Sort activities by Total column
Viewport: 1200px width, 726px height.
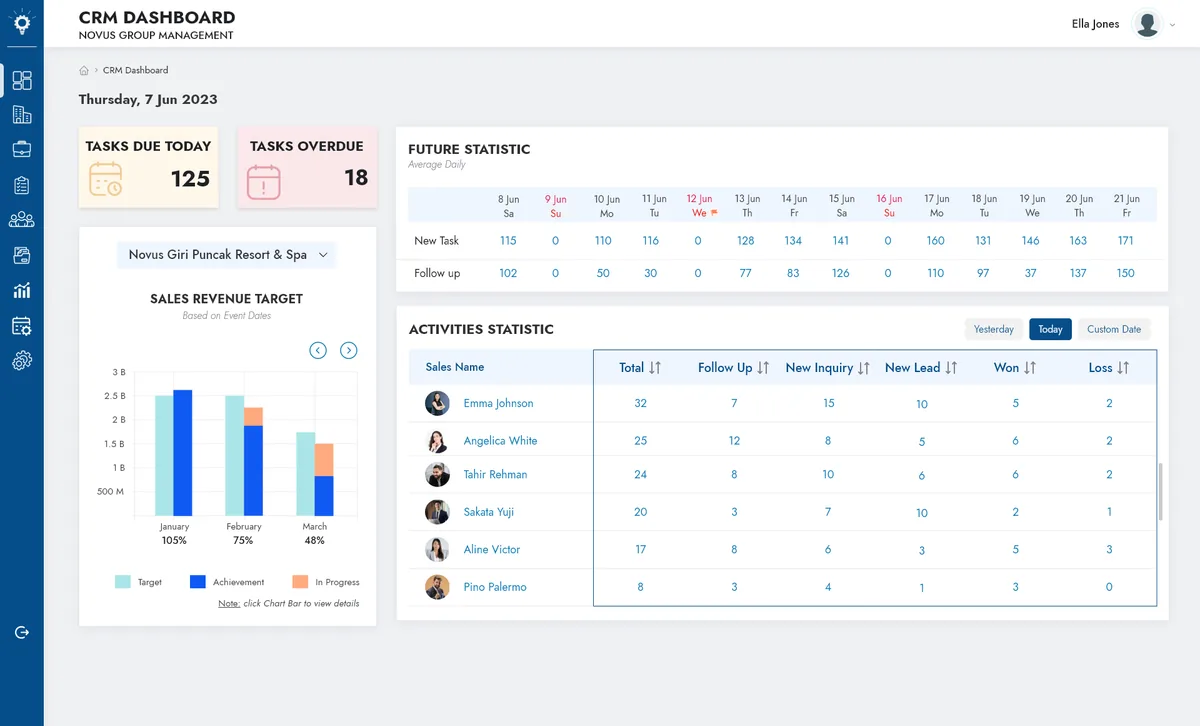[655, 368]
